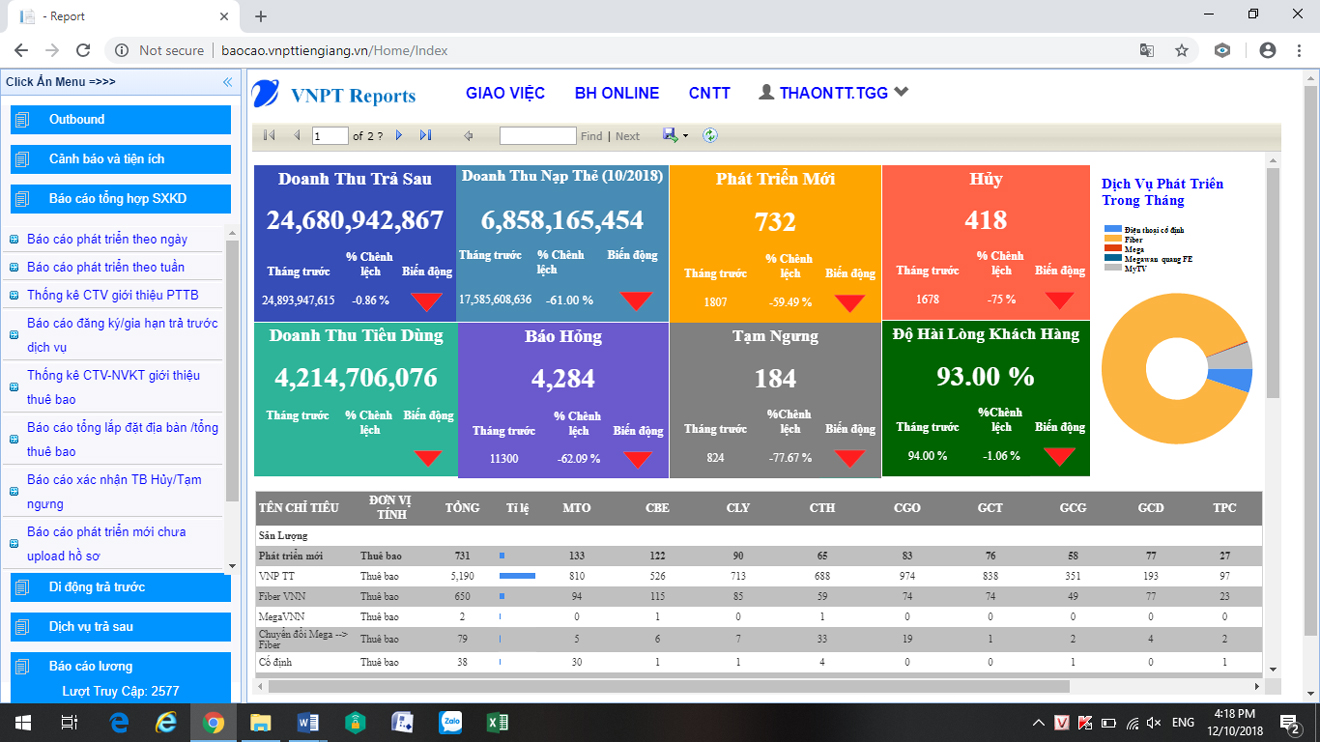Open Chrome profile avatar icon
Image resolution: width=1320 pixels, height=742 pixels.
click(x=1268, y=50)
